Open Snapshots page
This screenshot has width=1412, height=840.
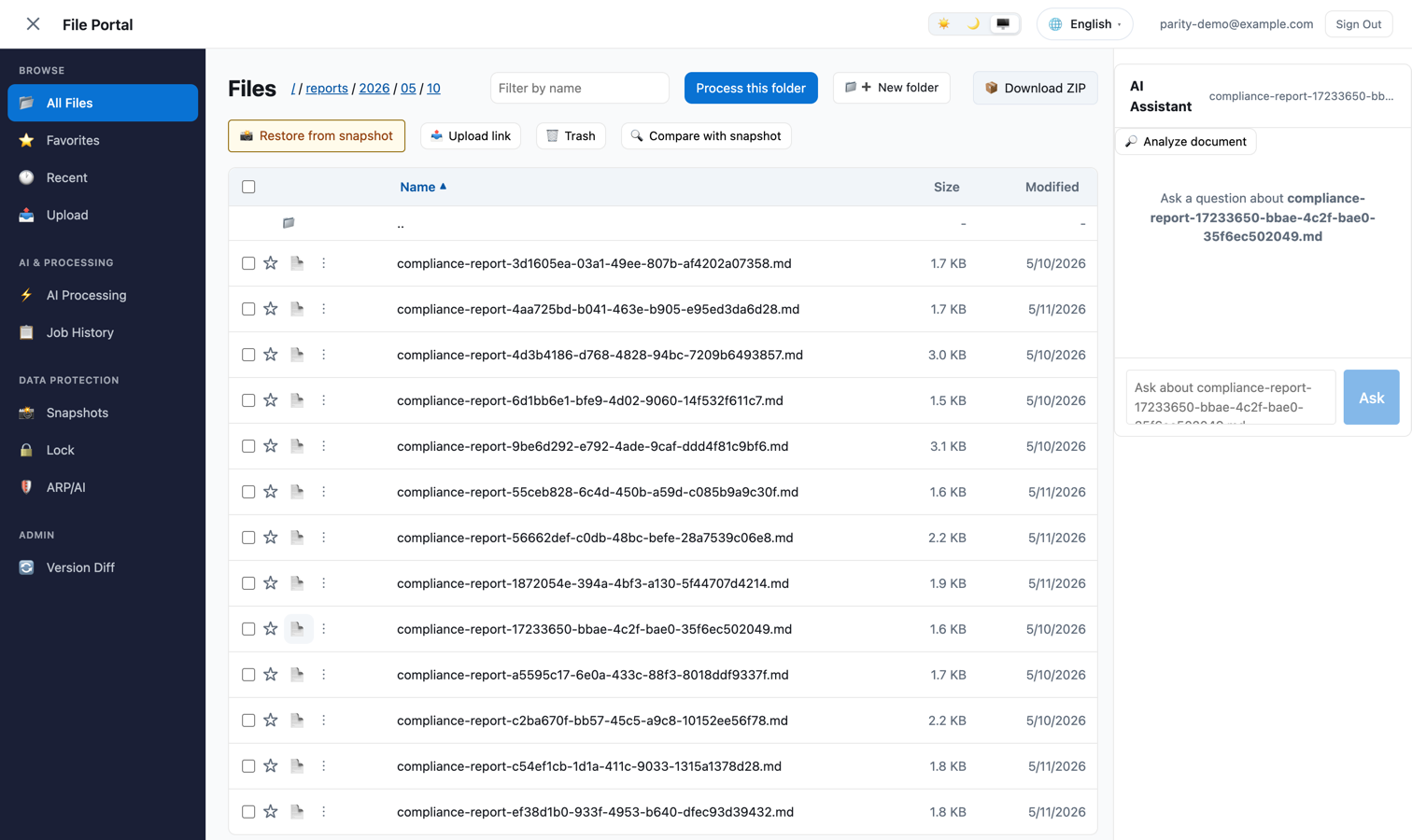[x=103, y=413]
